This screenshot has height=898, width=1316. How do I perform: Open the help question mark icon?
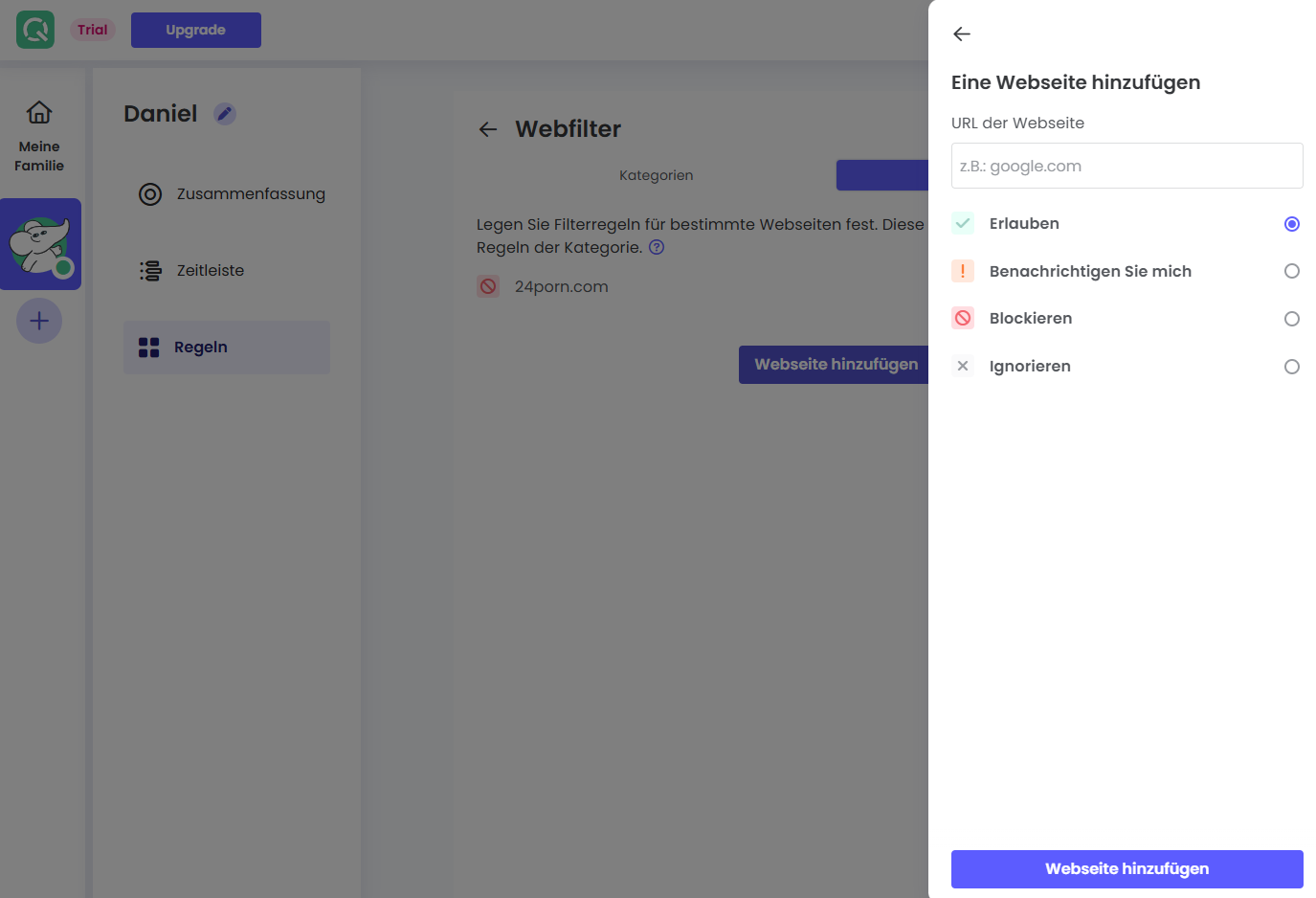click(657, 247)
